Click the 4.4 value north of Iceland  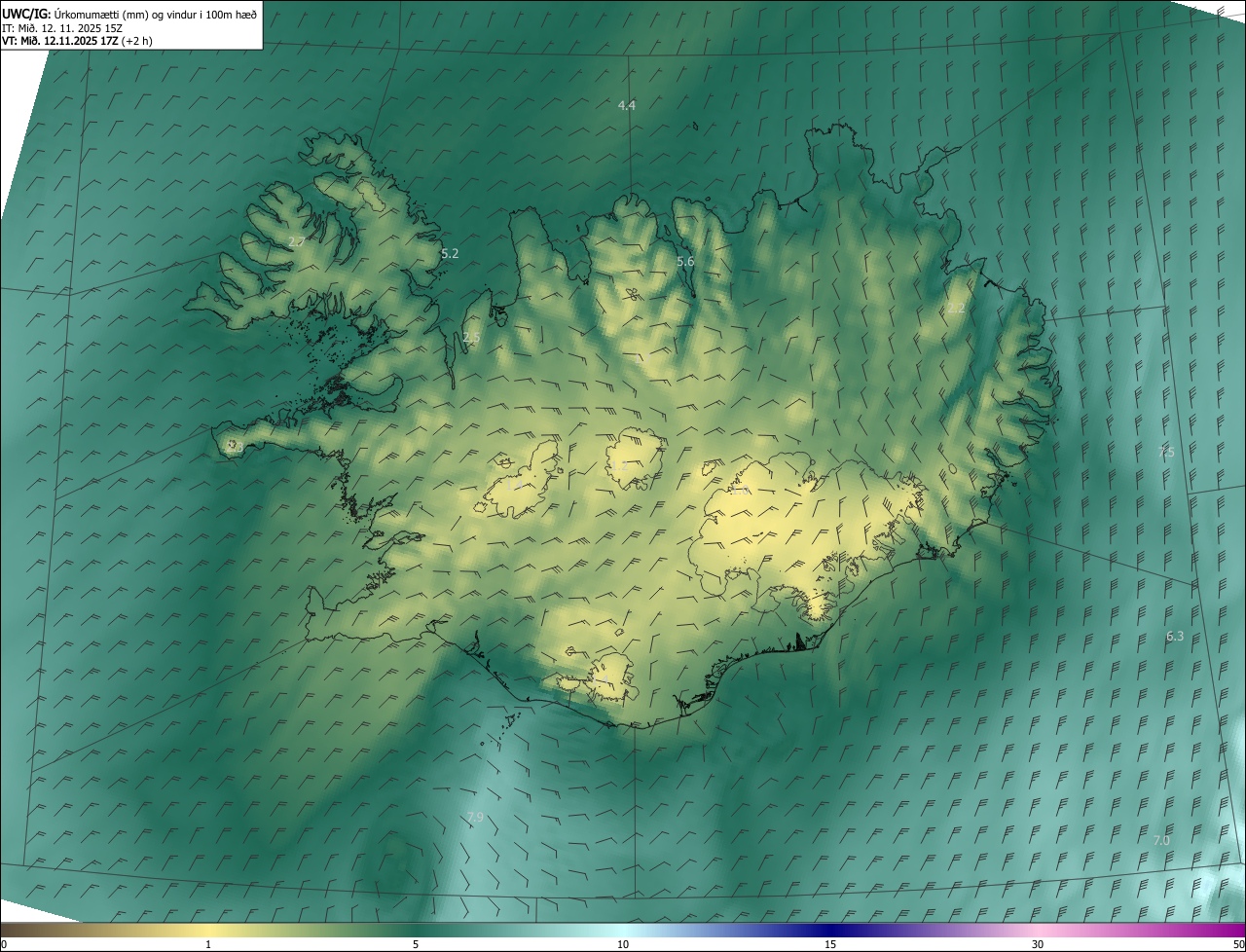tap(627, 105)
